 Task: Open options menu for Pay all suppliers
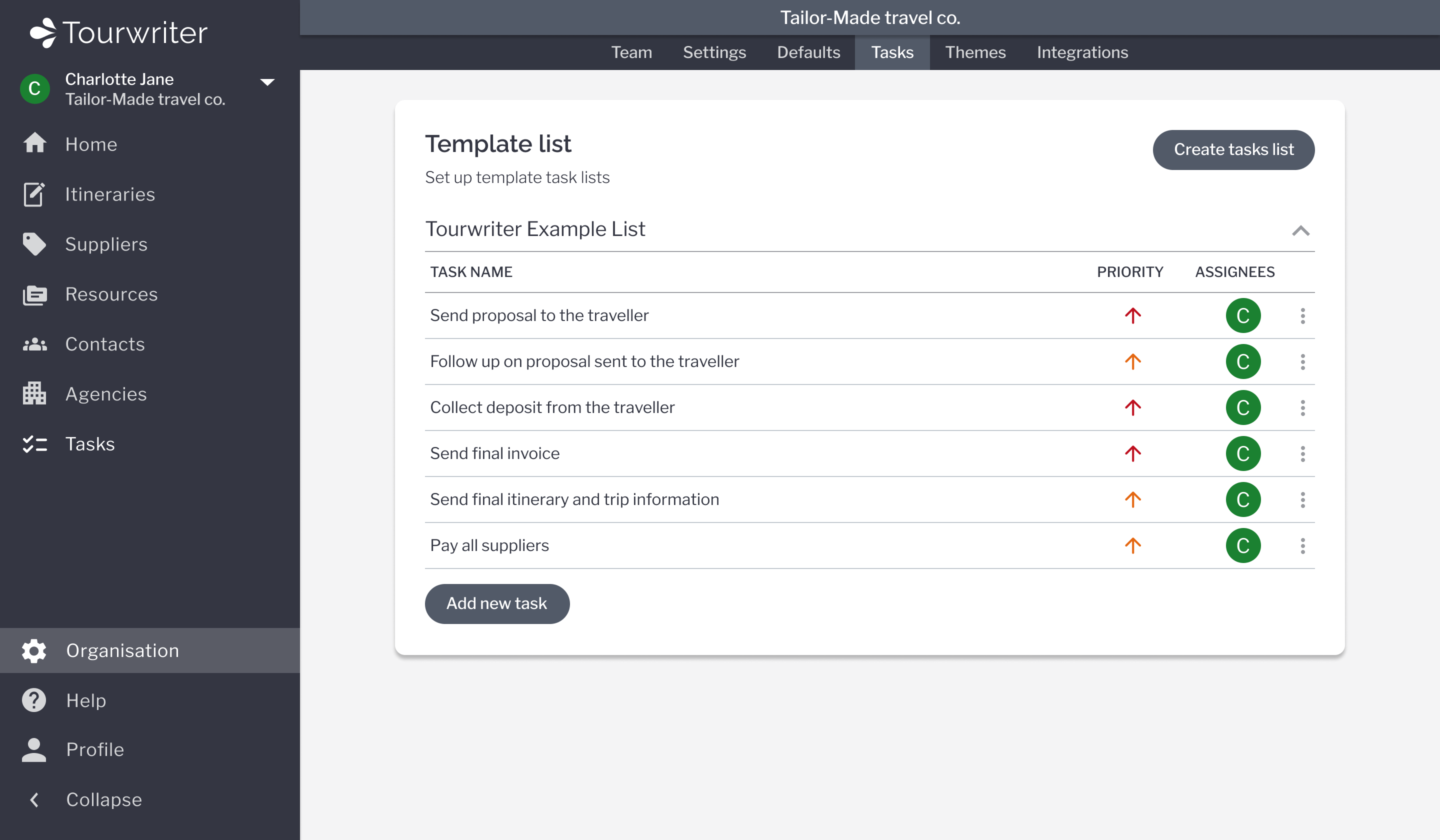(1302, 545)
